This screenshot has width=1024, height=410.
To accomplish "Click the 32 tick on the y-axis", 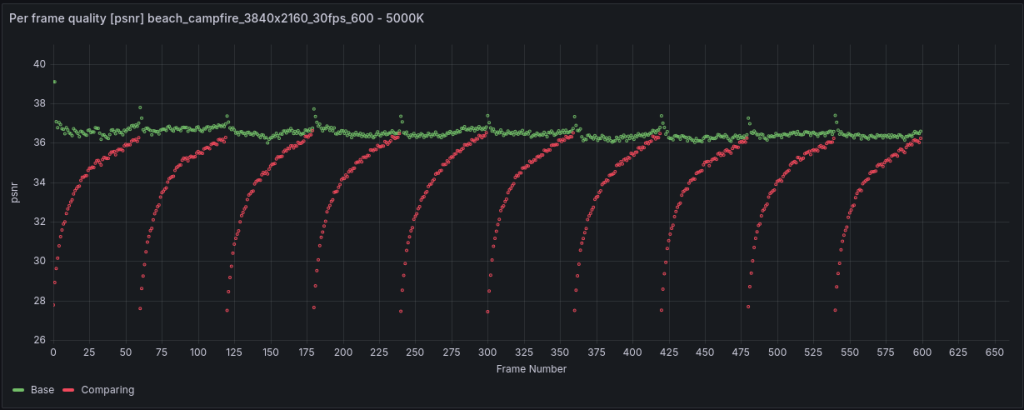I will coord(40,222).
